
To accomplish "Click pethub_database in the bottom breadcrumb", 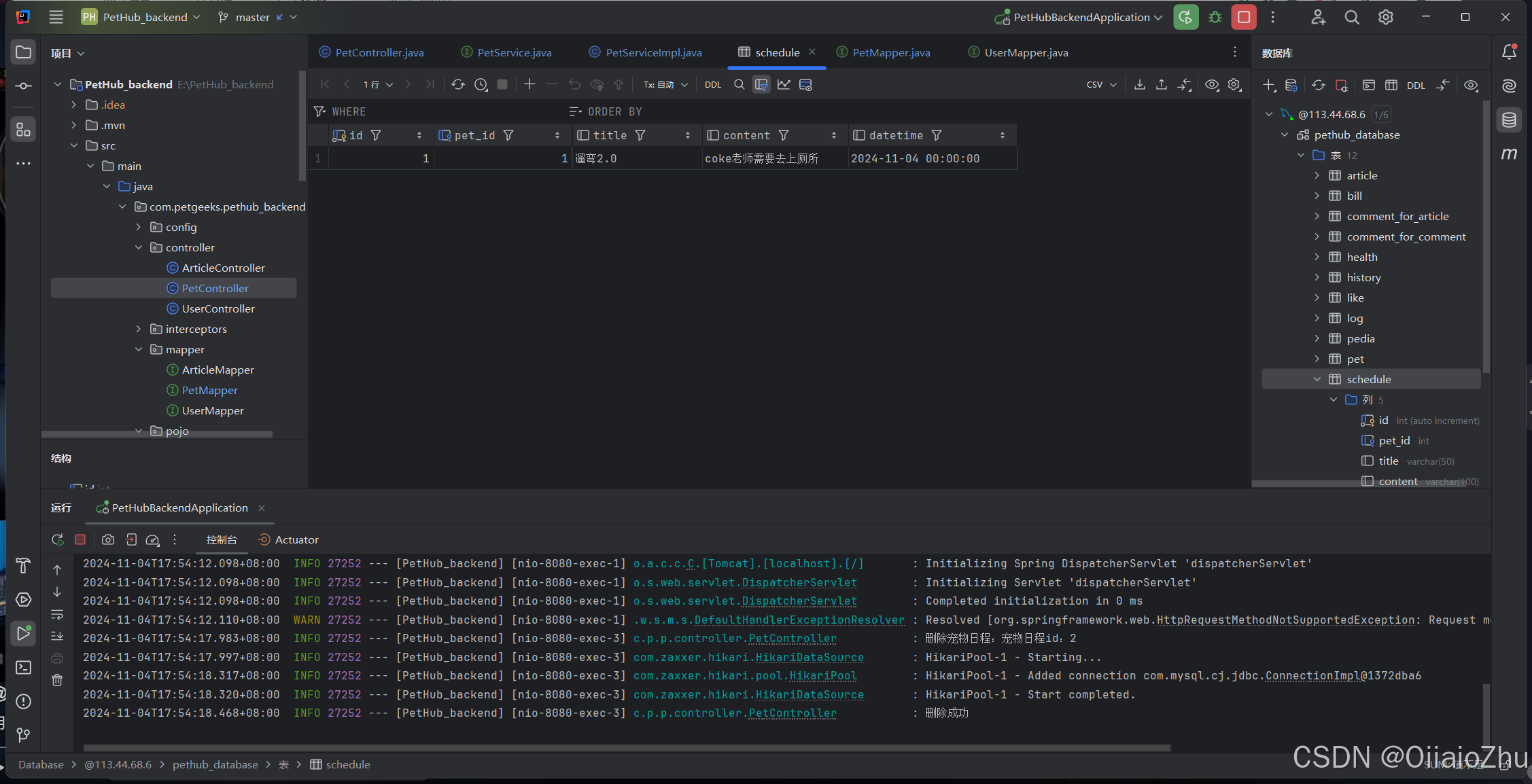I will click(215, 764).
